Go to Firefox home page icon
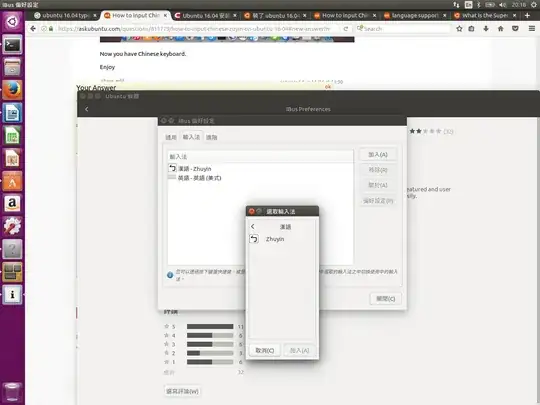The width and height of the screenshot is (540, 405). tap(500, 29)
